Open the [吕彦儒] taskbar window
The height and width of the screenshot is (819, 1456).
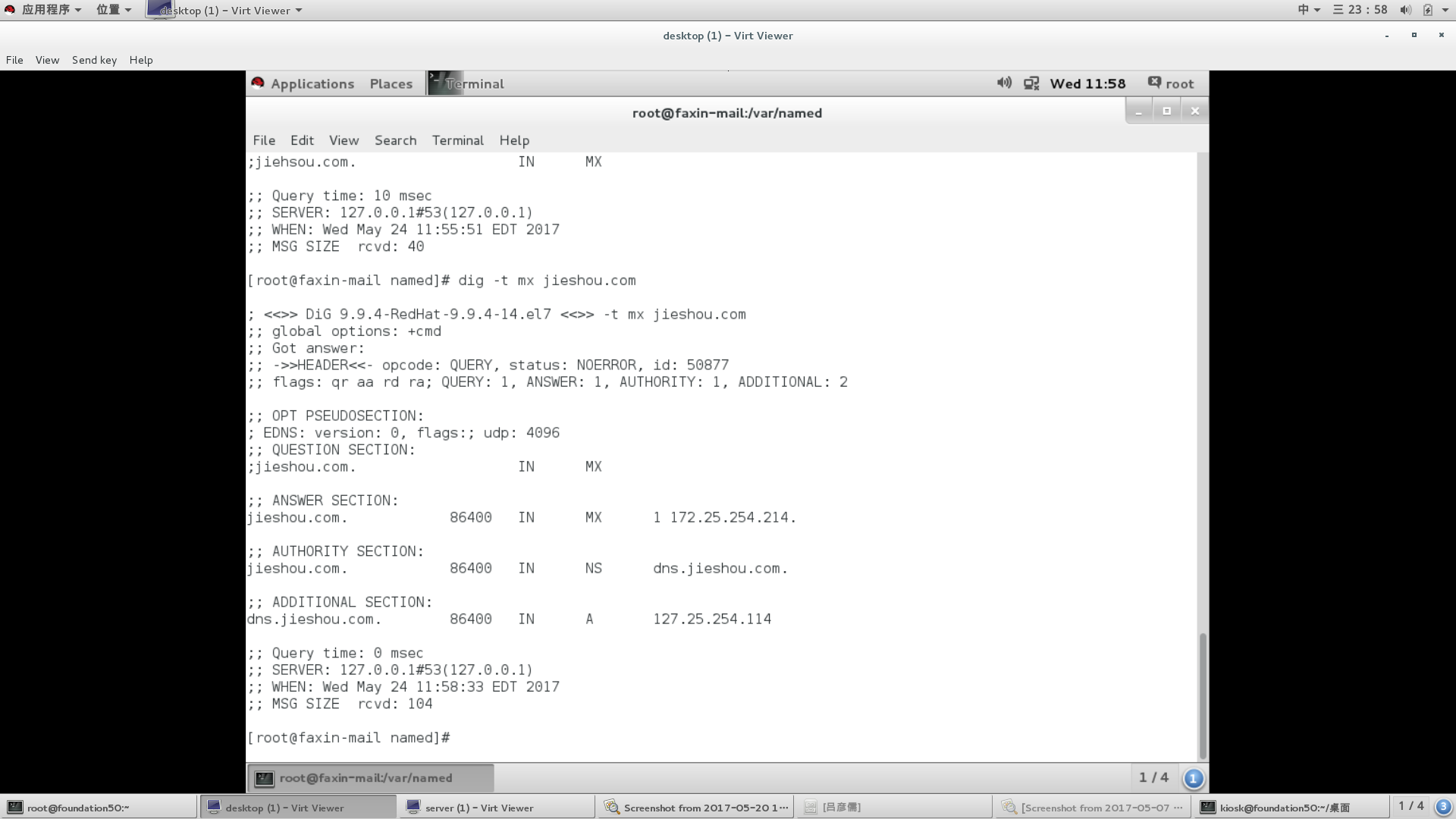[x=894, y=808]
